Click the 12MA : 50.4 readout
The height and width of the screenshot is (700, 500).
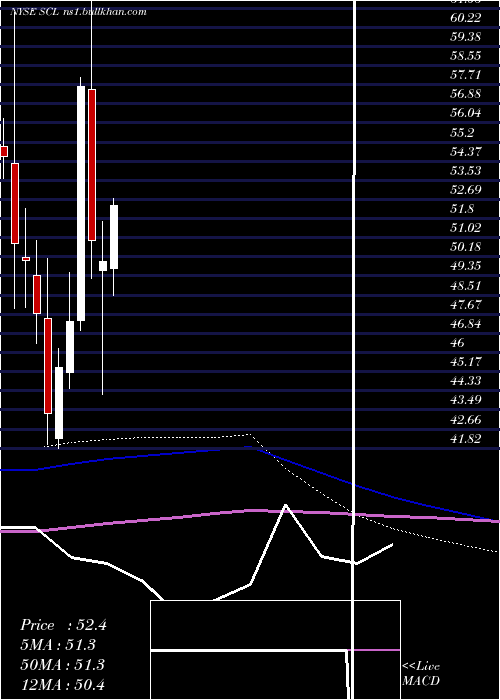62,684
